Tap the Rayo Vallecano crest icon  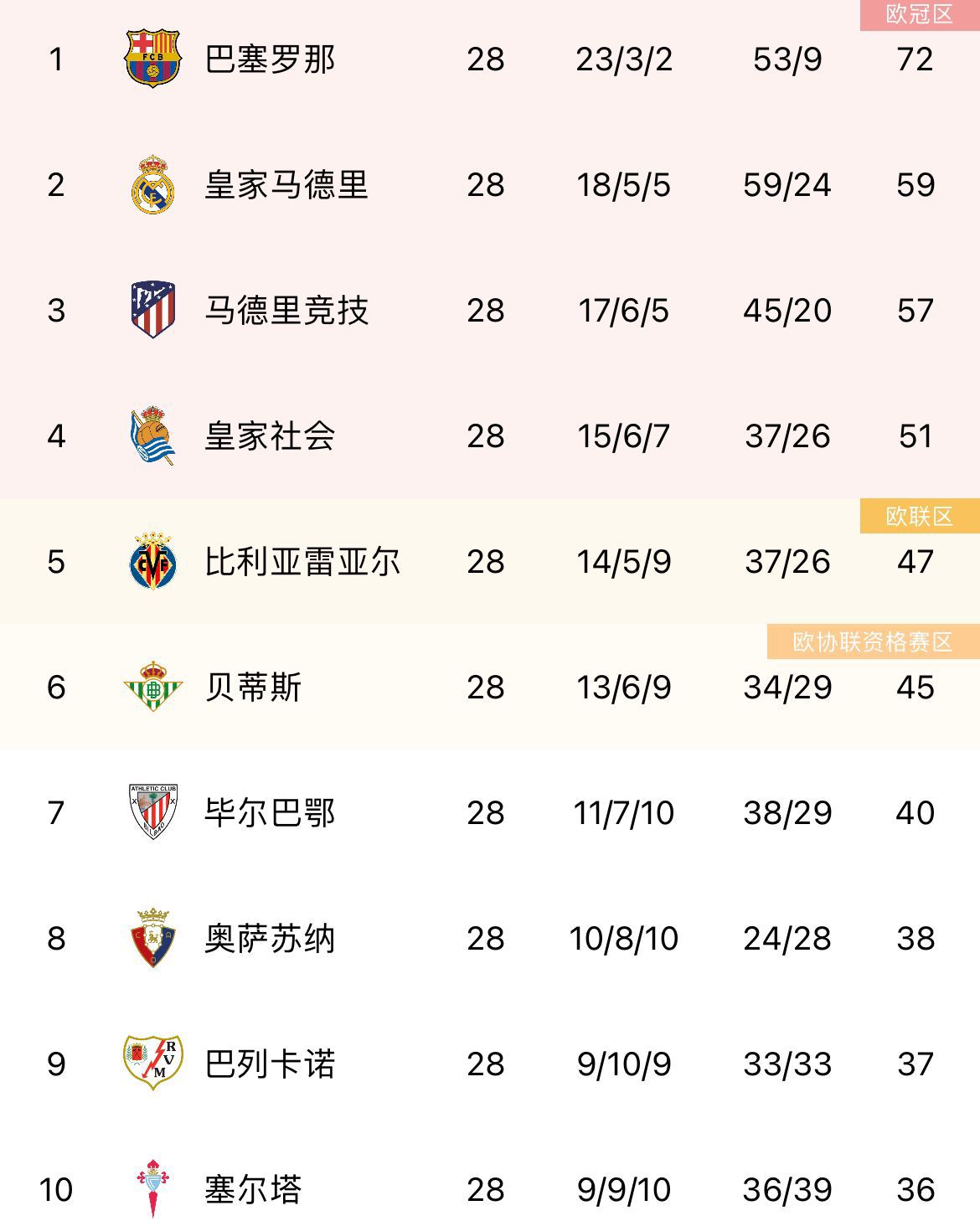tap(152, 1063)
